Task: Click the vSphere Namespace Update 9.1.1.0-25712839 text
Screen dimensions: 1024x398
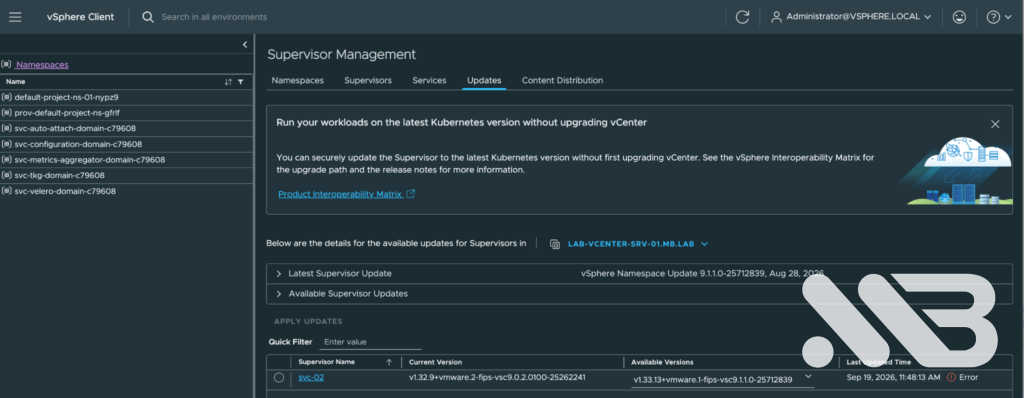Action: click(702, 273)
